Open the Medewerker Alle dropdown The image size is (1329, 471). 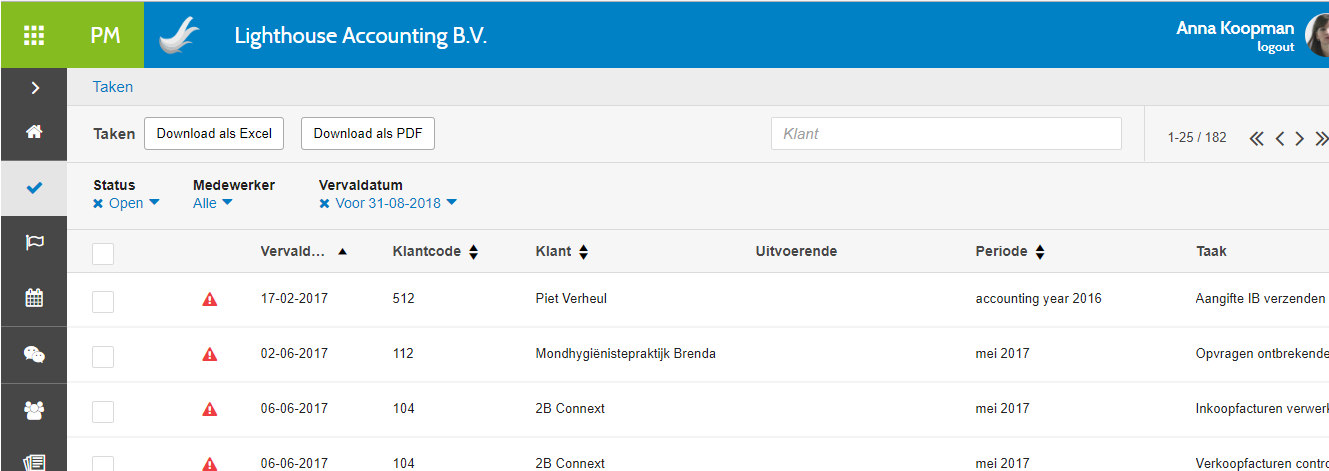coord(212,203)
